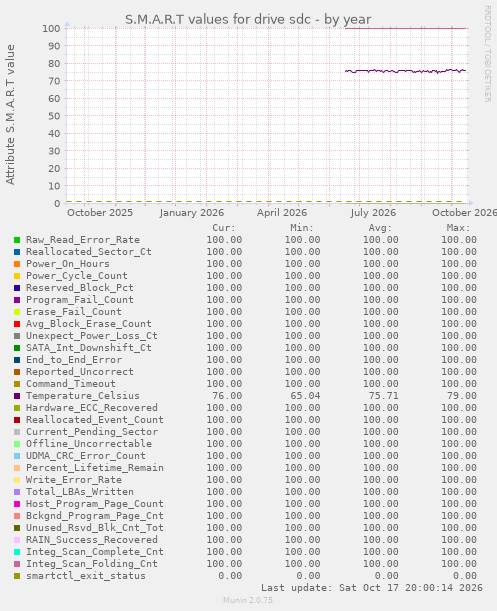Click Temperature_Celsius minimum value 65.04

point(305,396)
